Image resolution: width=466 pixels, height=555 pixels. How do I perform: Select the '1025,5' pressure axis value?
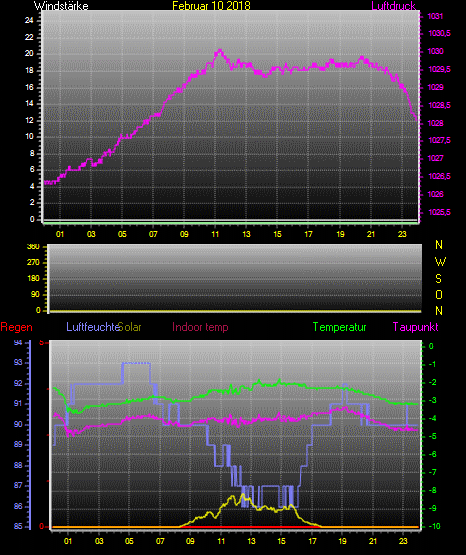[x=439, y=212]
